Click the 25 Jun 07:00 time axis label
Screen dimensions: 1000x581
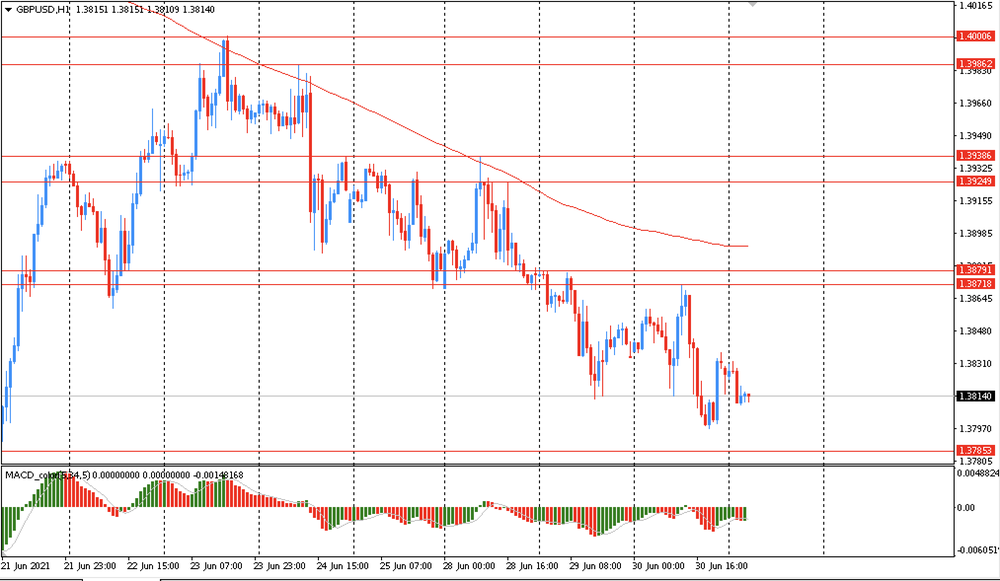pyautogui.click(x=406, y=566)
